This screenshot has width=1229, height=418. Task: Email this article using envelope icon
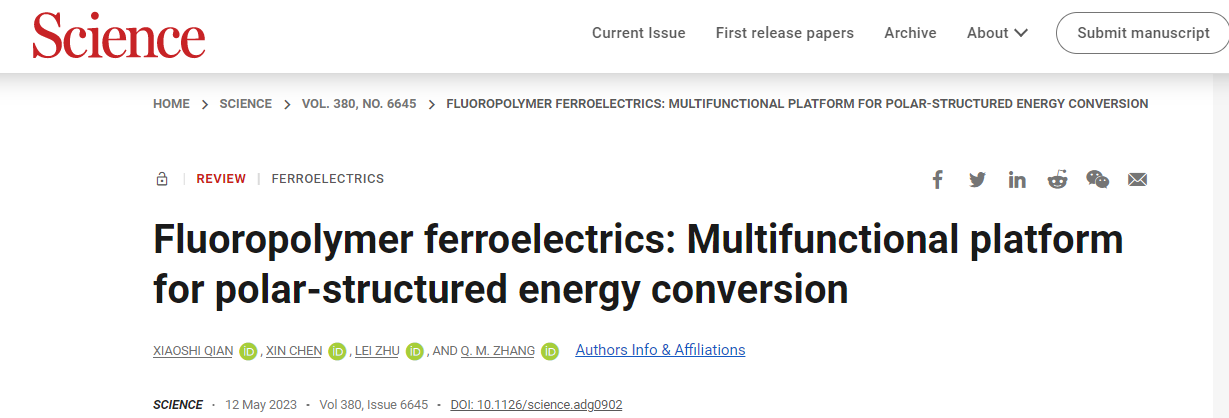coord(1137,180)
